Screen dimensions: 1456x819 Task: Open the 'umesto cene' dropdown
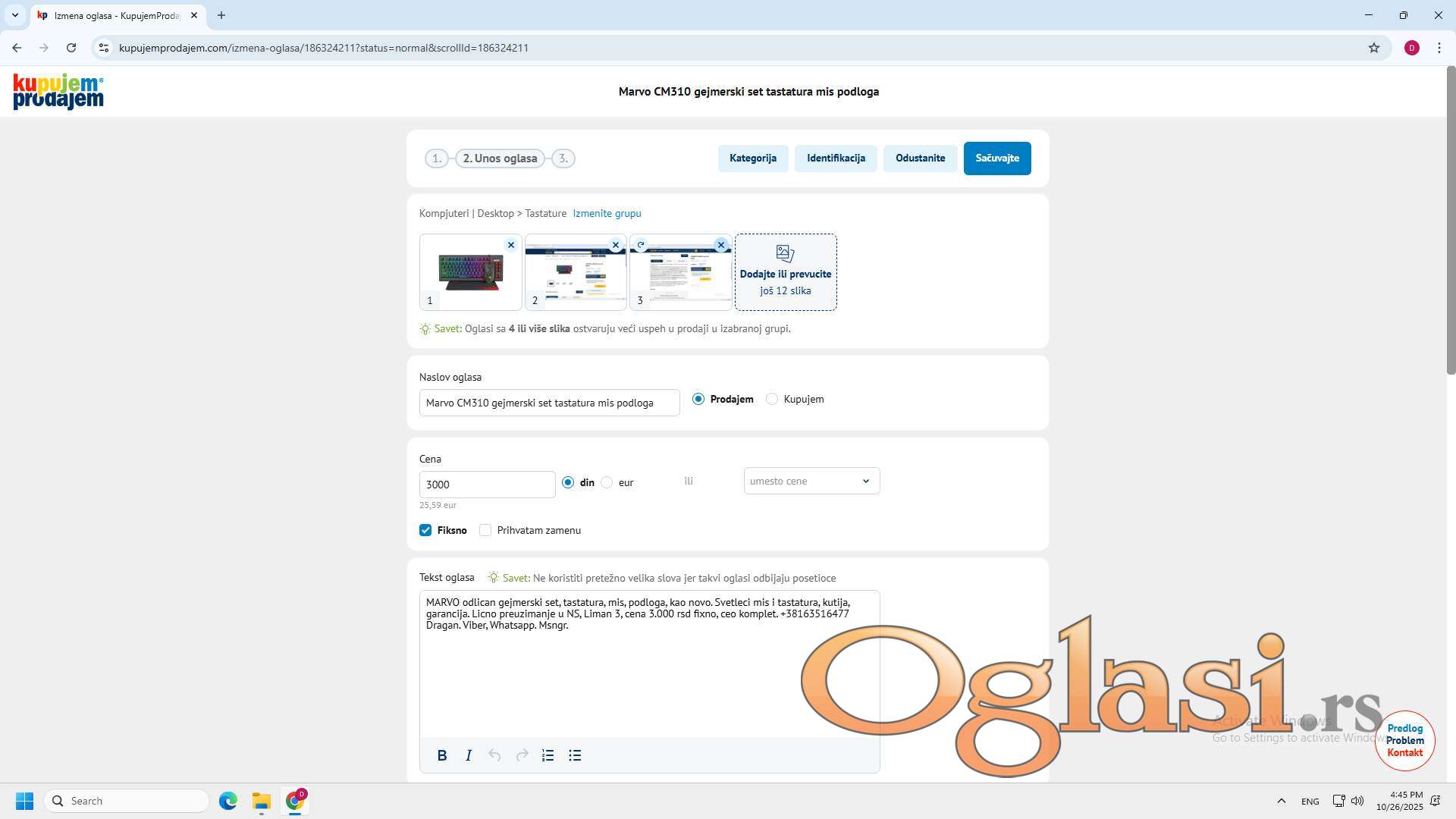pyautogui.click(x=811, y=481)
